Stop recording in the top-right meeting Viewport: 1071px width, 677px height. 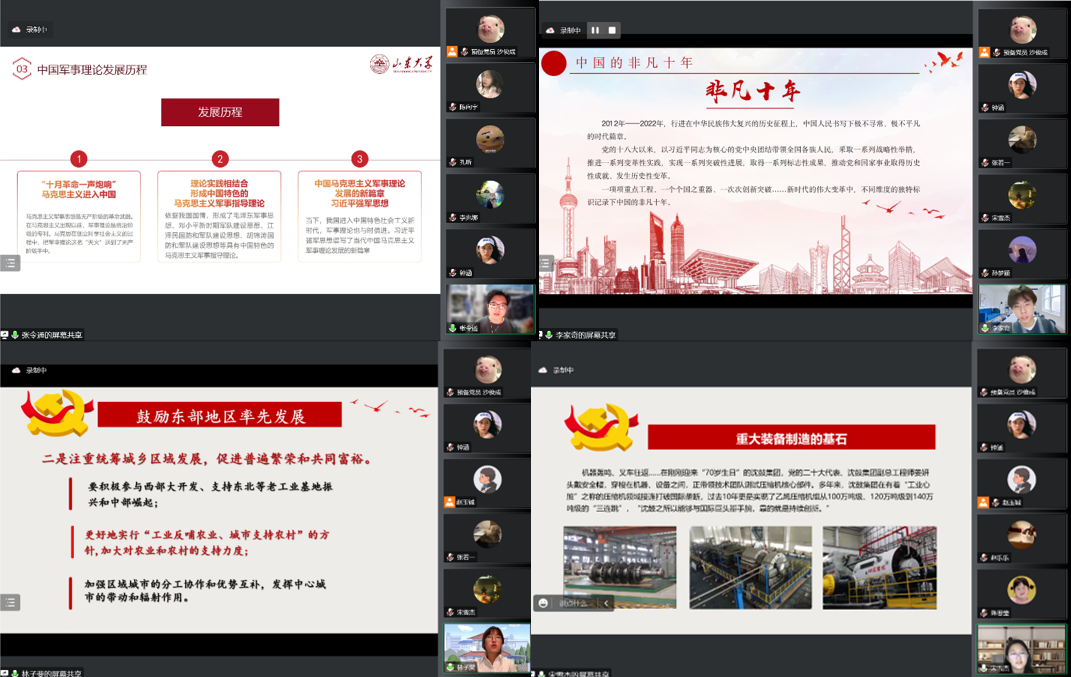pyautogui.click(x=612, y=30)
